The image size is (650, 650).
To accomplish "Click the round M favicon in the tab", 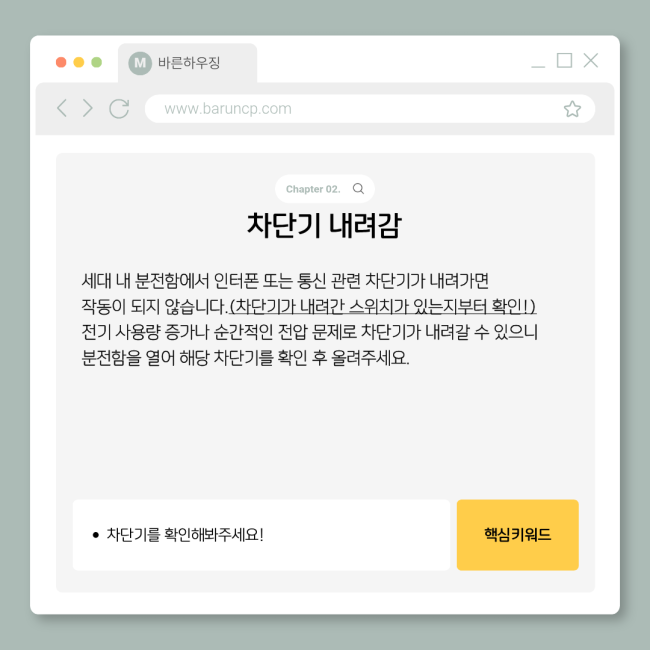I will 140,63.
